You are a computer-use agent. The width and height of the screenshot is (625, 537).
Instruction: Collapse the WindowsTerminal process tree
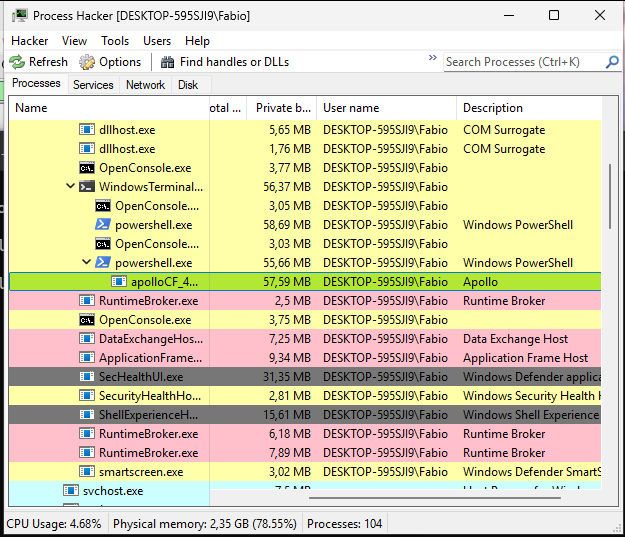coord(71,186)
